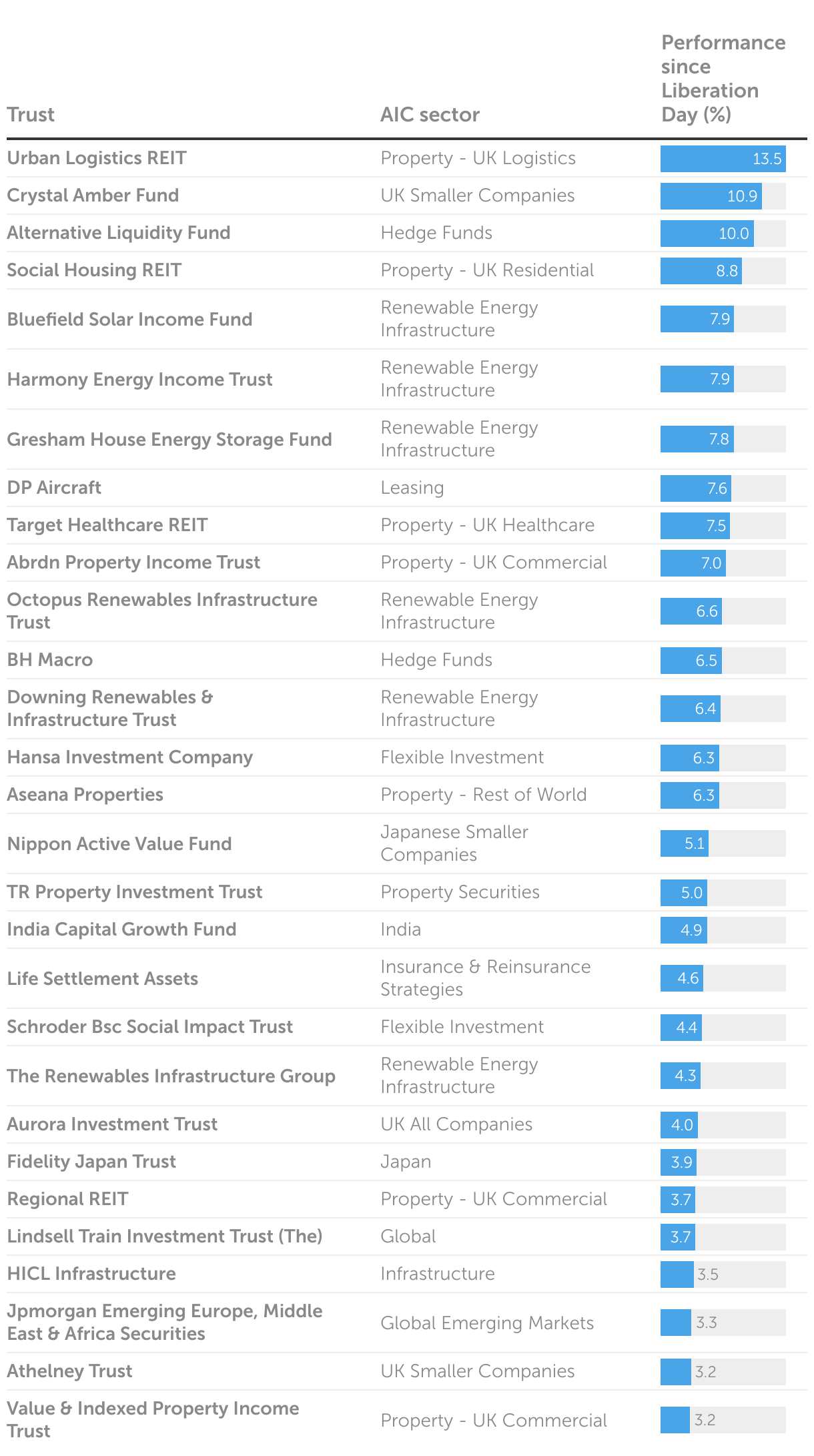This screenshot has height=1456, width=814.
Task: Click the AIC sector column header
Action: click(430, 115)
